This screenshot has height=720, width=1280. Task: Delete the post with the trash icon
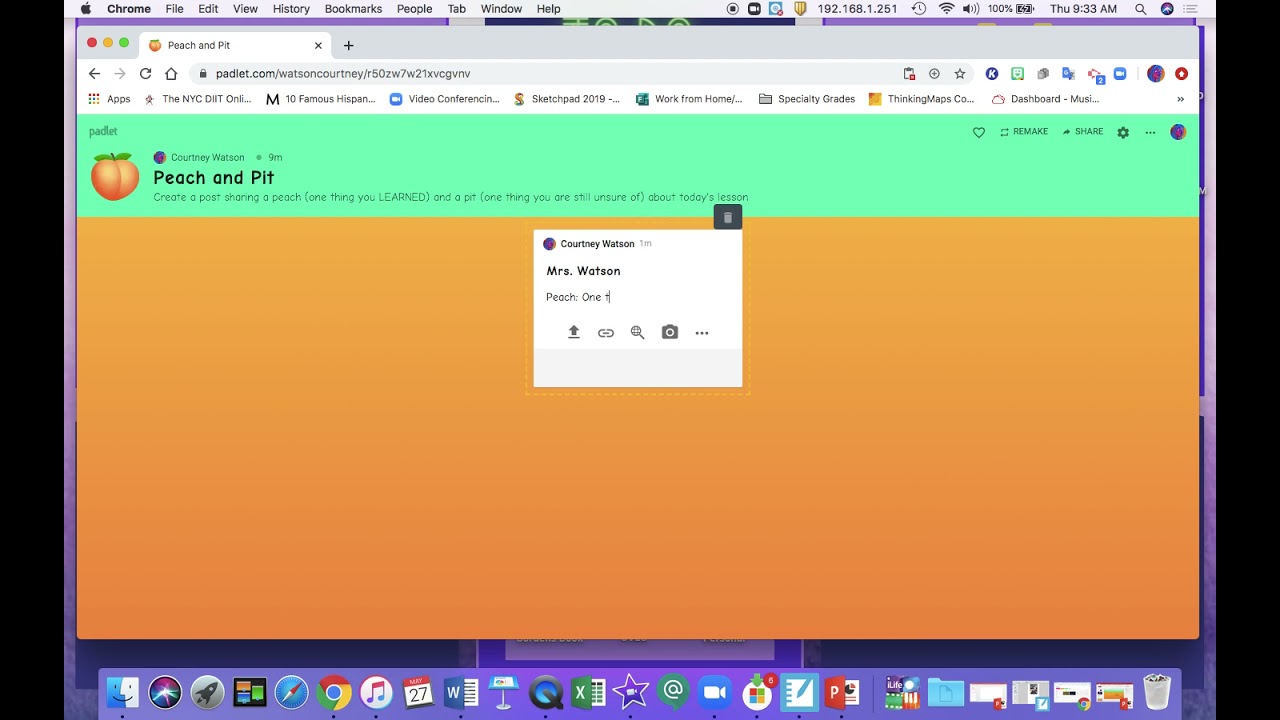[x=728, y=217]
